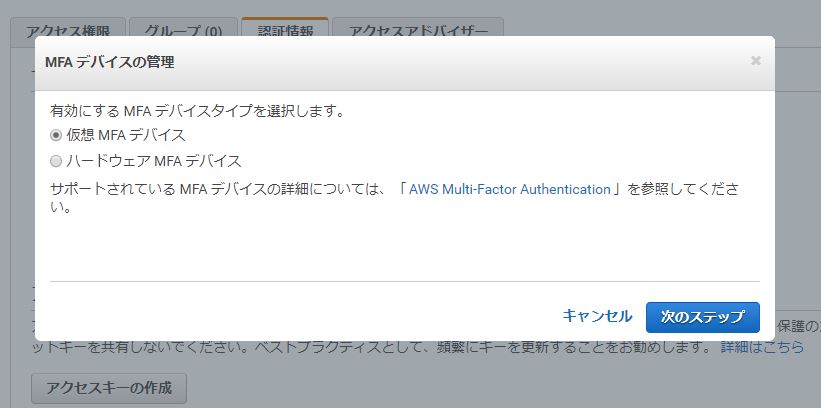Select the 認証情報 tab

tap(285, 28)
